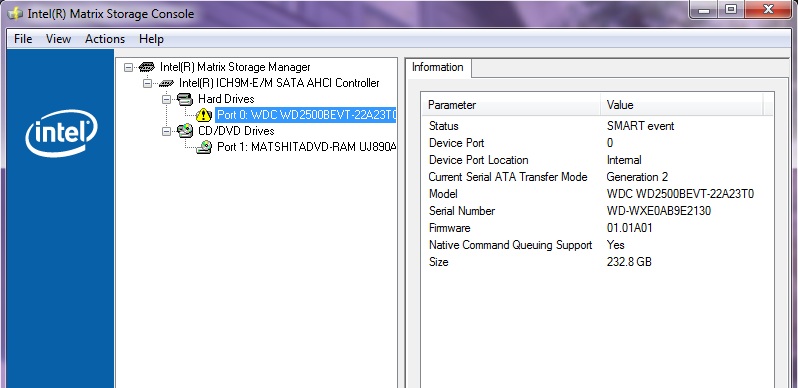Collapse the CD/DVD Drives tree node
The width and height of the screenshot is (798, 388).
(166, 131)
